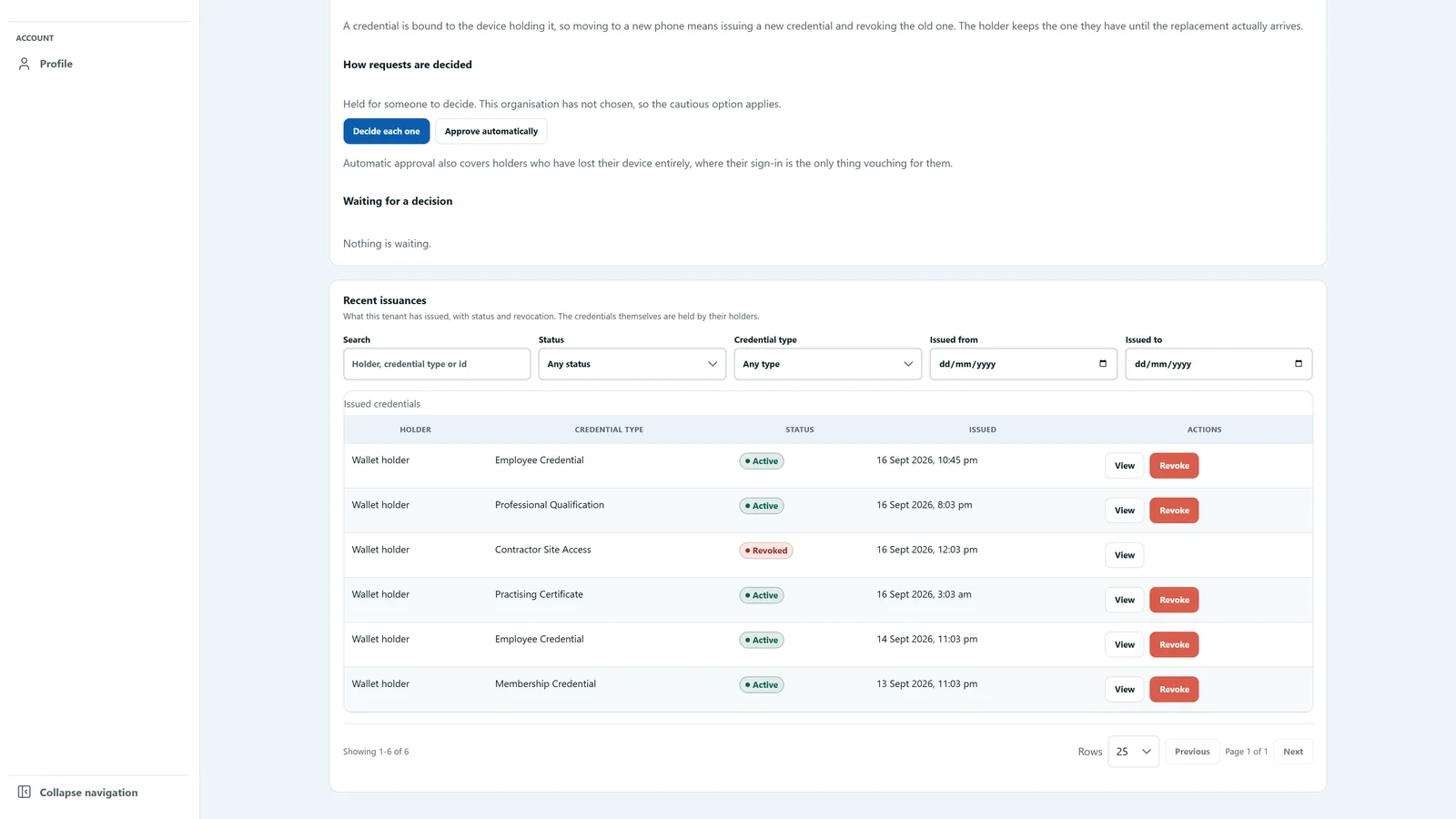View the 14 Sept Employee Credential
Screen dimensions: 1456x819
click(1125, 644)
